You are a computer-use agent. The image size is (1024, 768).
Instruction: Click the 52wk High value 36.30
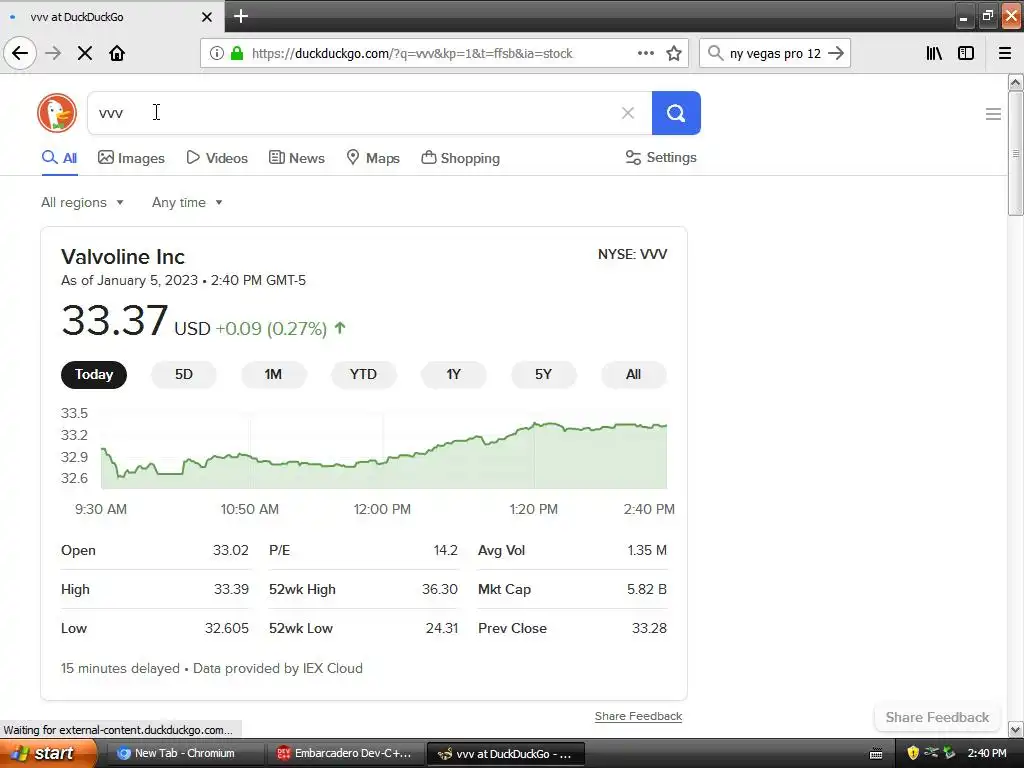[440, 589]
